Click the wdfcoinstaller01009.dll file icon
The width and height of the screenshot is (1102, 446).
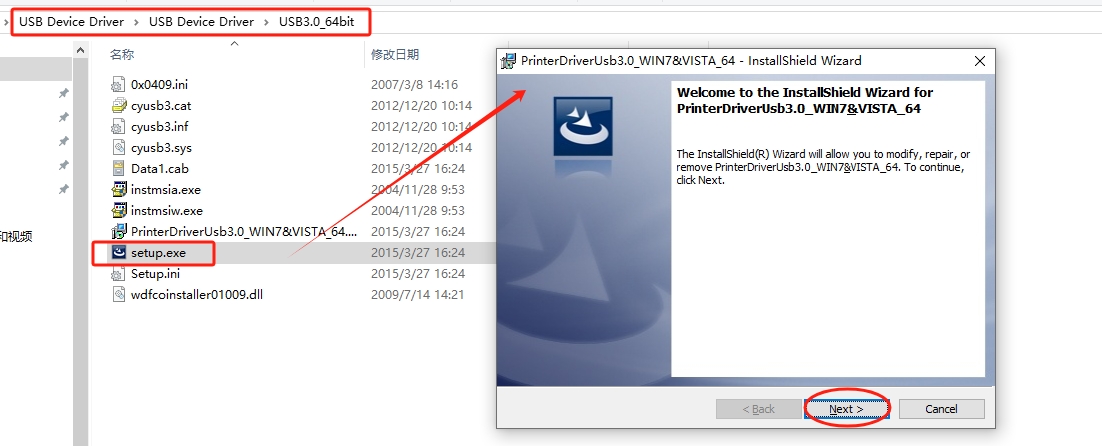point(119,294)
